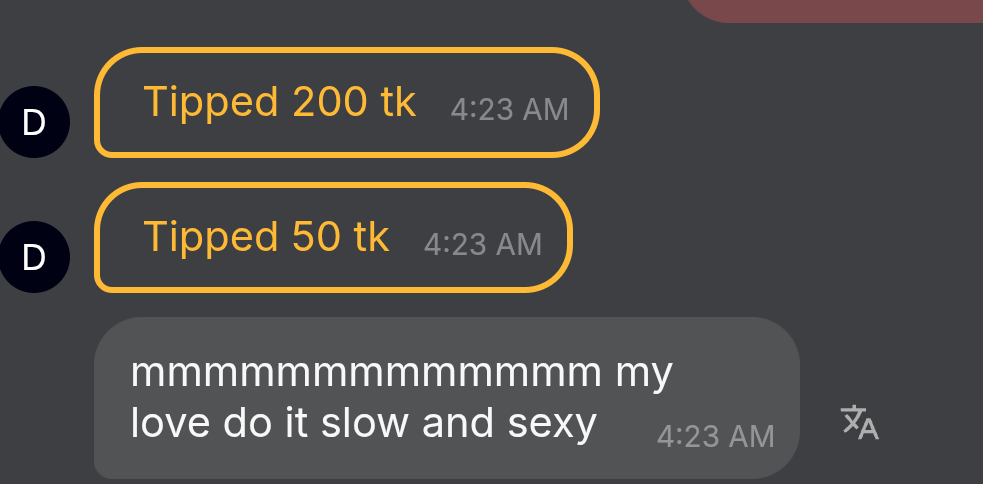
Task: Click the 4:23 AM timestamp on 200 tk tip
Action: tap(509, 110)
